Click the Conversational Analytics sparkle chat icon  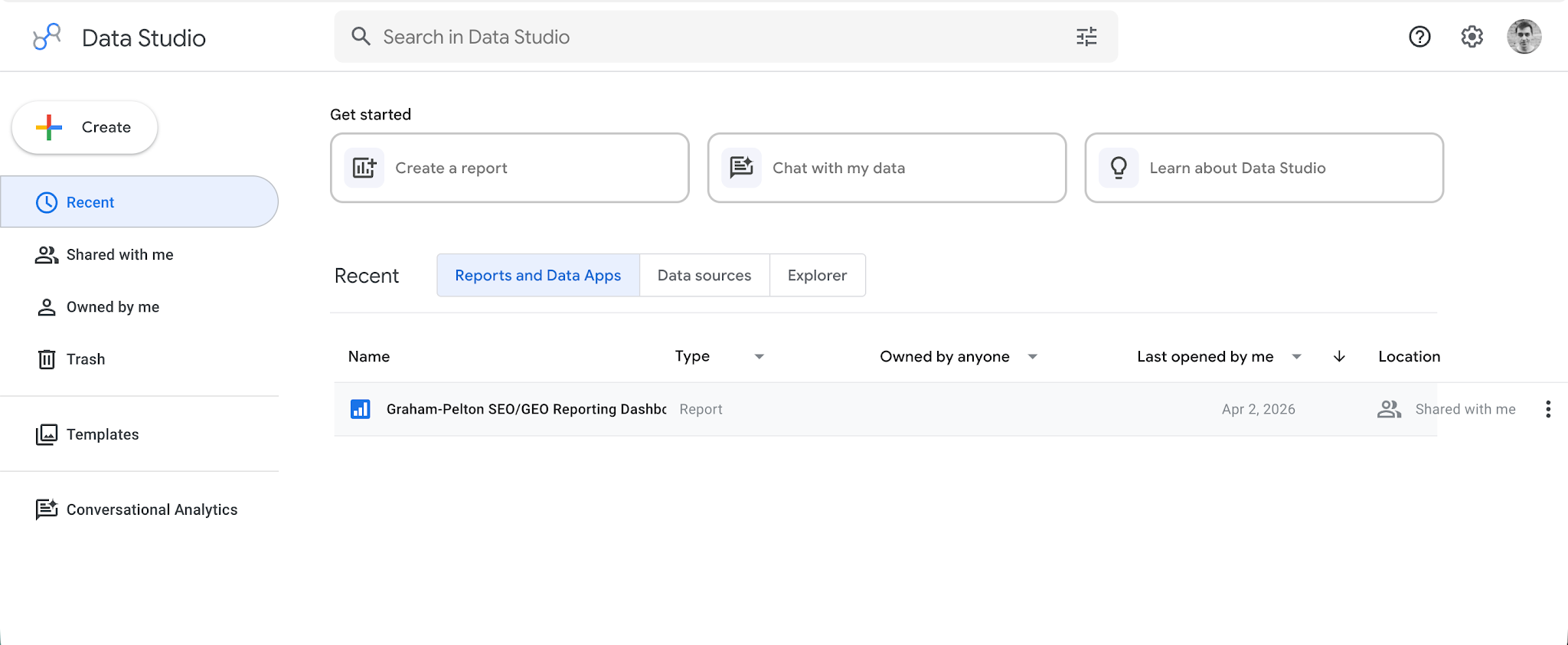click(x=47, y=509)
